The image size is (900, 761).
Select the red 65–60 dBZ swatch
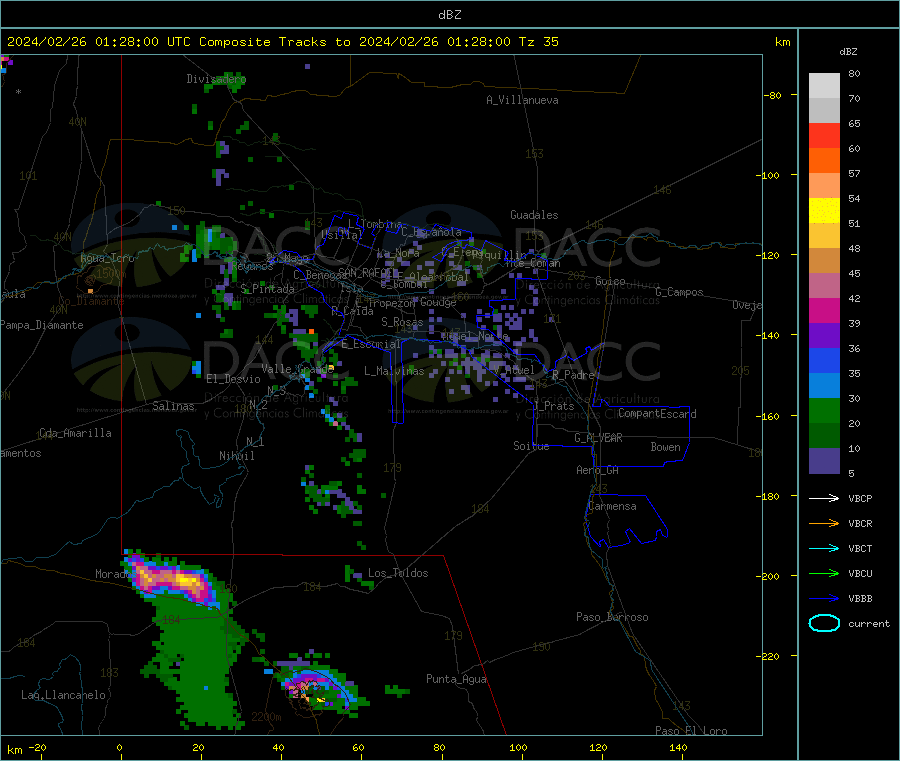pyautogui.click(x=824, y=136)
